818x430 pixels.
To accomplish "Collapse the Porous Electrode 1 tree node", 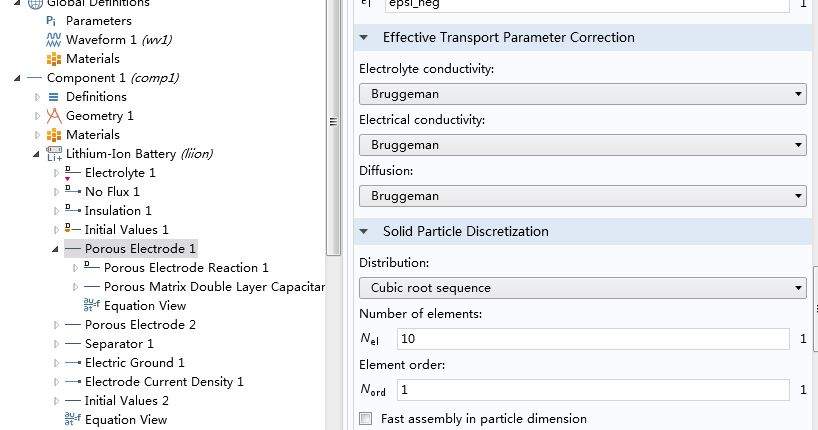I will pos(55,249).
